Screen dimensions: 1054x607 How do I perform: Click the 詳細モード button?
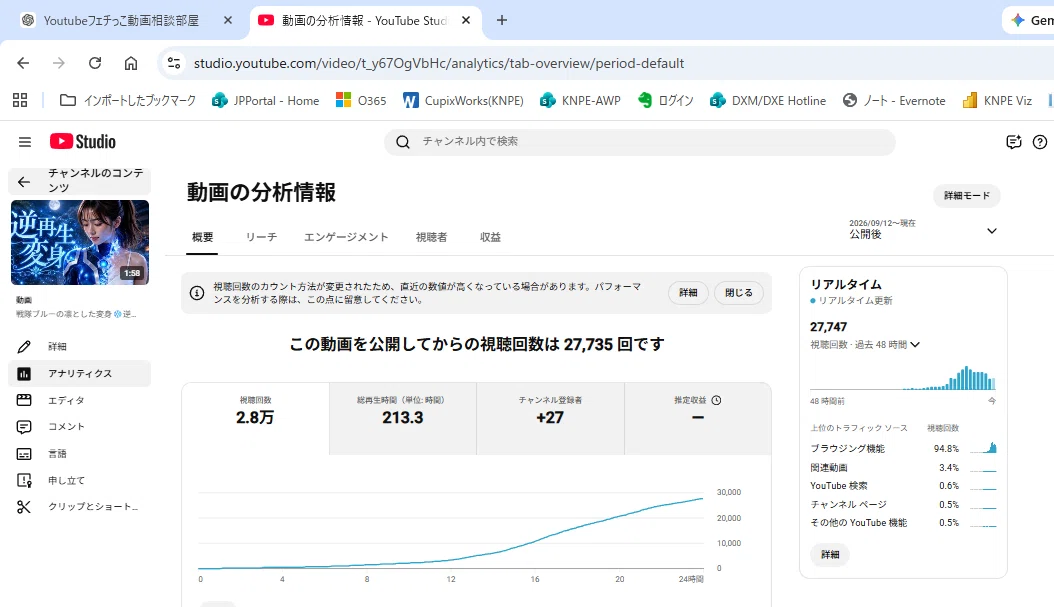(x=967, y=196)
